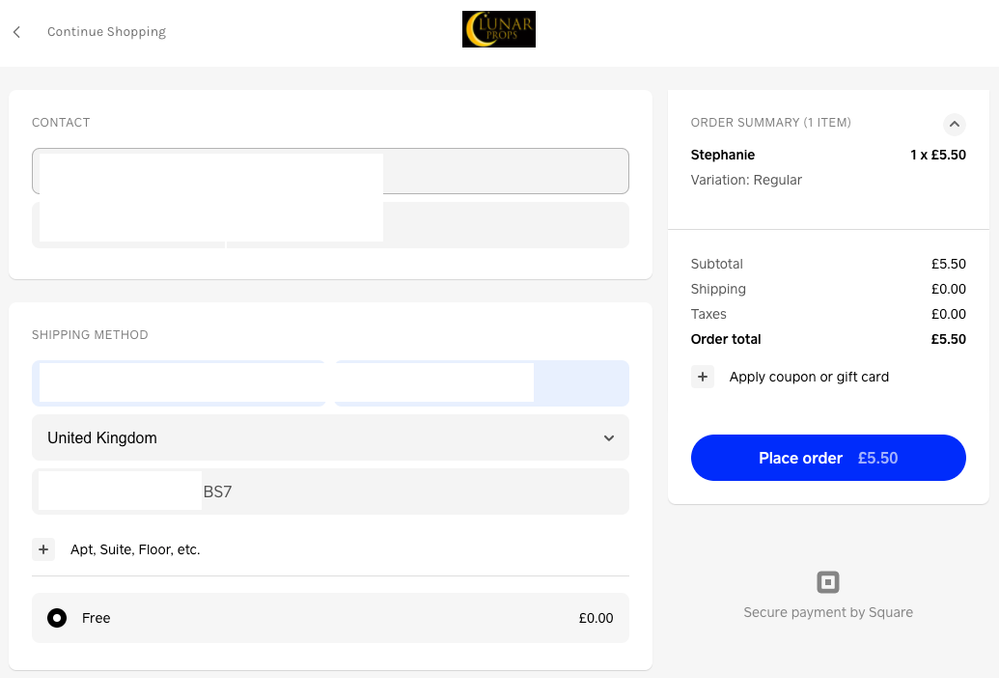Click the Secure payment by Square text
Image resolution: width=999 pixels, height=678 pixels.
click(828, 612)
